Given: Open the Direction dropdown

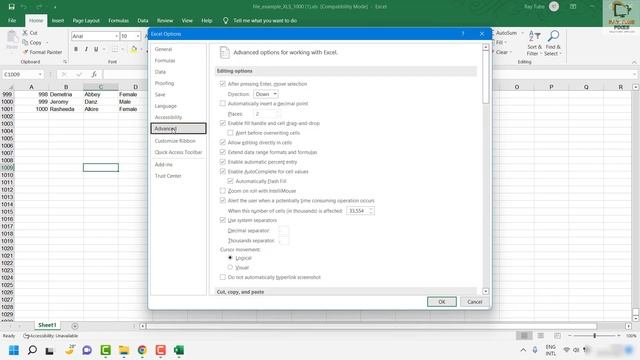Looking at the screenshot, I should [x=266, y=94].
